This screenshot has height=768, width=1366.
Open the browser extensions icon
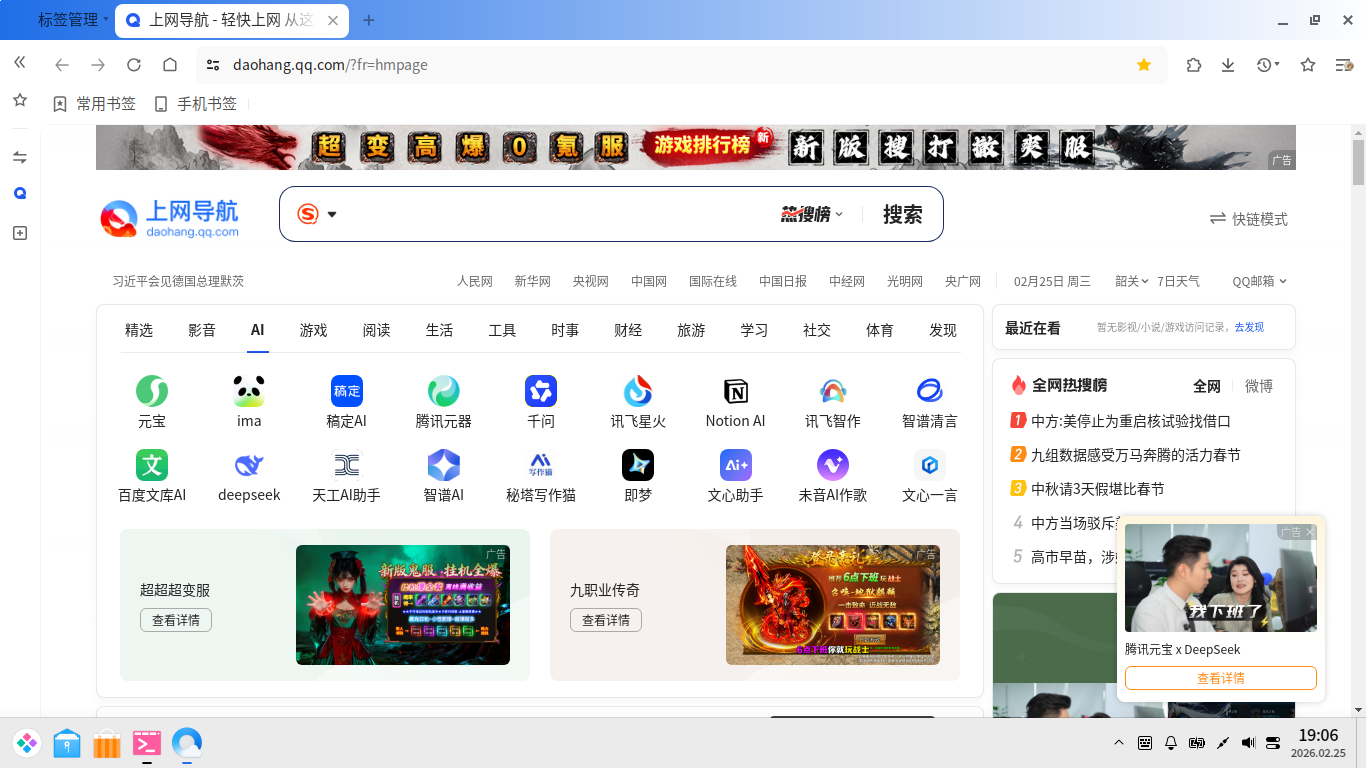coord(1194,65)
